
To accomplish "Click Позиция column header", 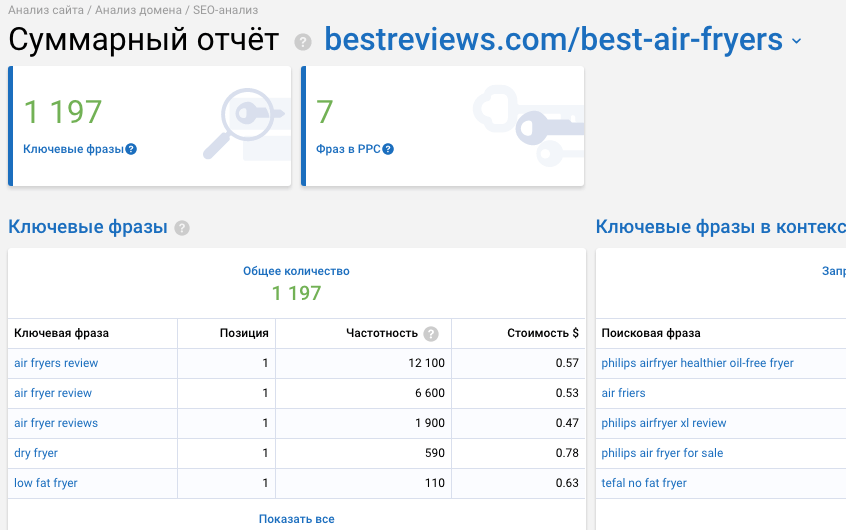I will click(x=244, y=333).
